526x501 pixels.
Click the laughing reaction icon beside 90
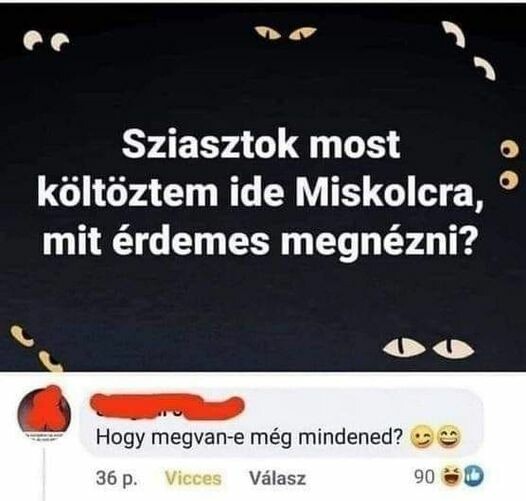pos(452,476)
